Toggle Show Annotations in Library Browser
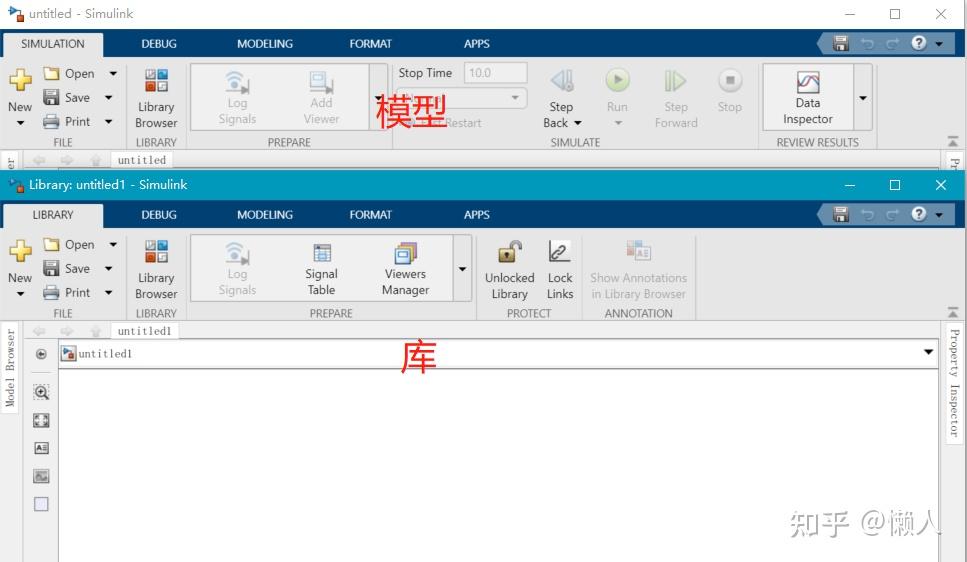967x562 pixels. click(x=638, y=270)
